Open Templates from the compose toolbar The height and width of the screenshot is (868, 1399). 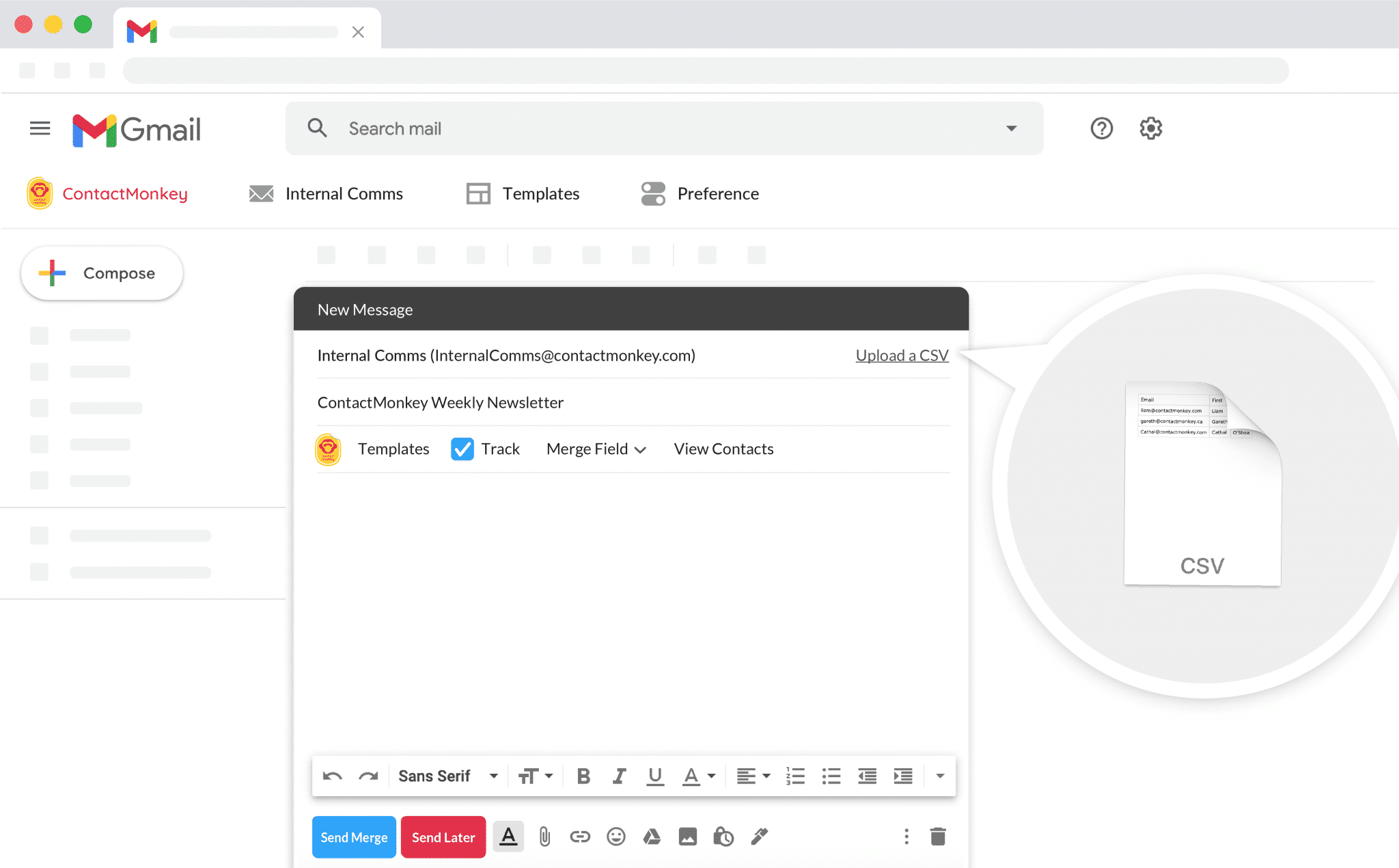point(393,449)
